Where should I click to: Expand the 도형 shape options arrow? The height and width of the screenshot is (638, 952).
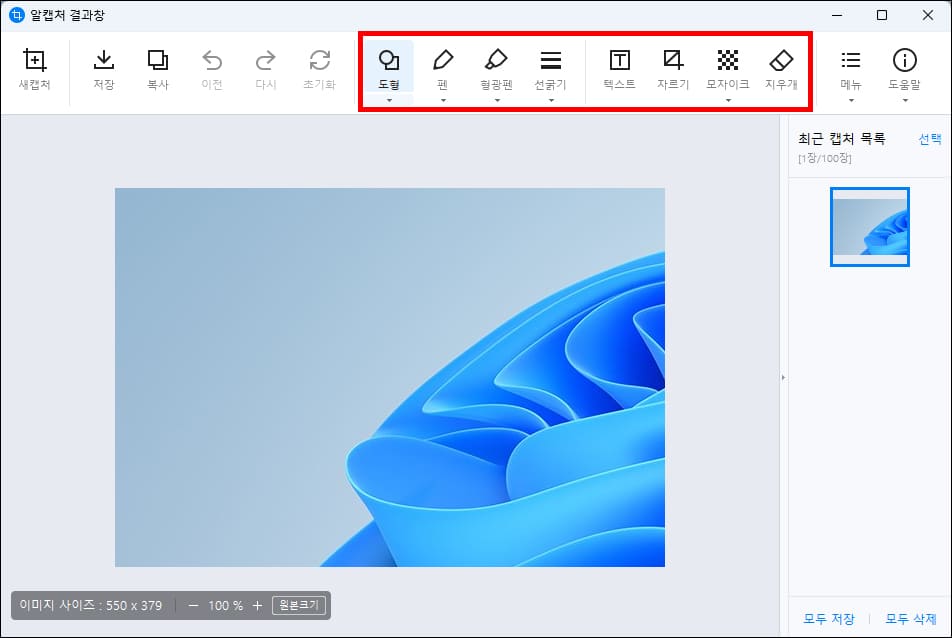point(389,101)
